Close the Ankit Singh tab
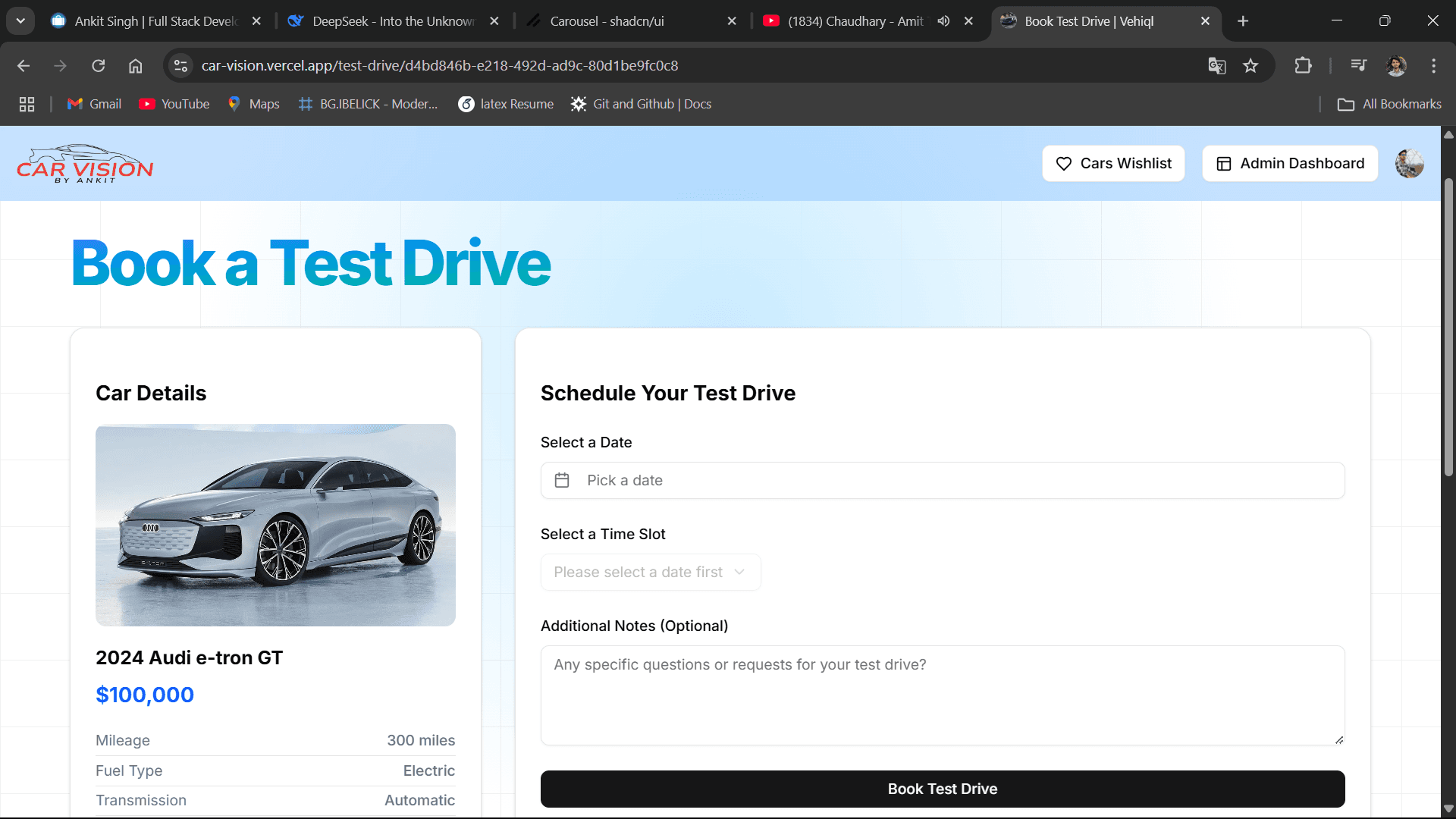Viewport: 1456px width, 819px height. 256,21
